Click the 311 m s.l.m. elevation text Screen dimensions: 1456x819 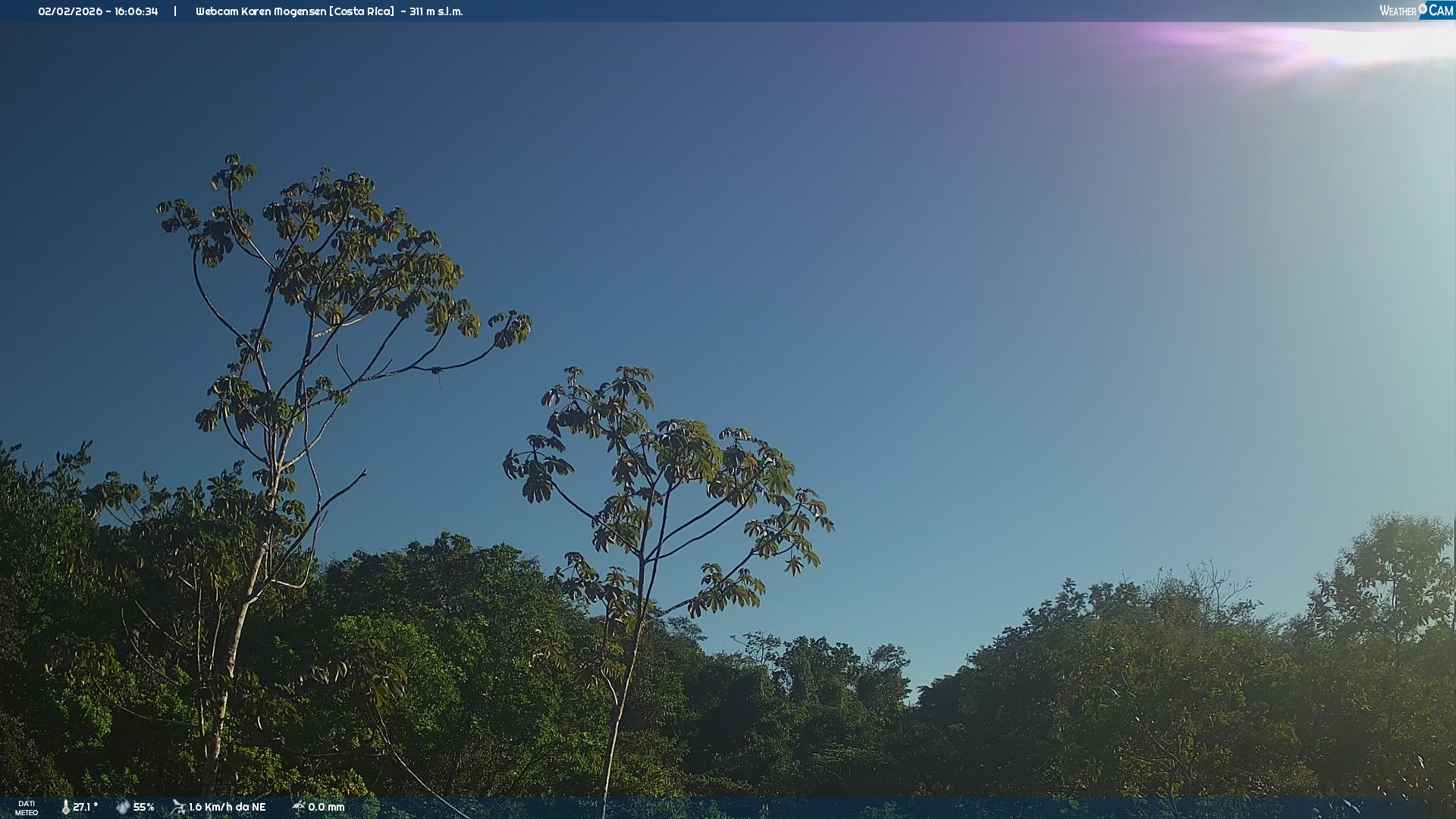click(436, 11)
